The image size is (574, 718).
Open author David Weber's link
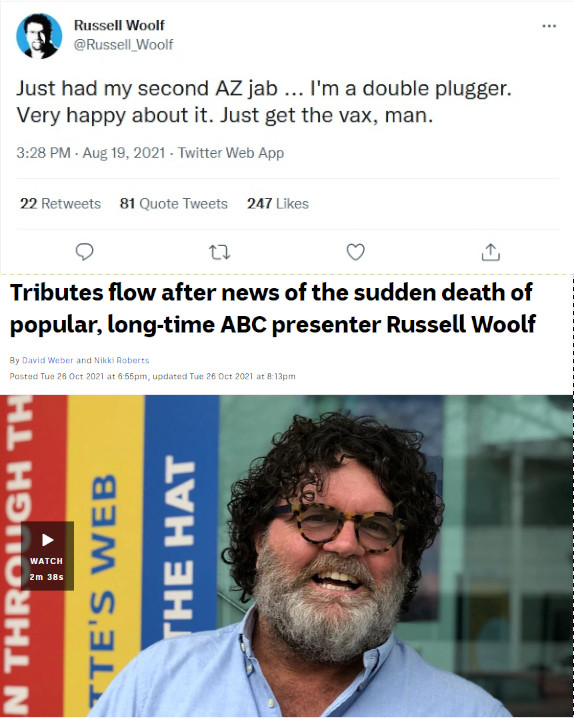coord(48,360)
